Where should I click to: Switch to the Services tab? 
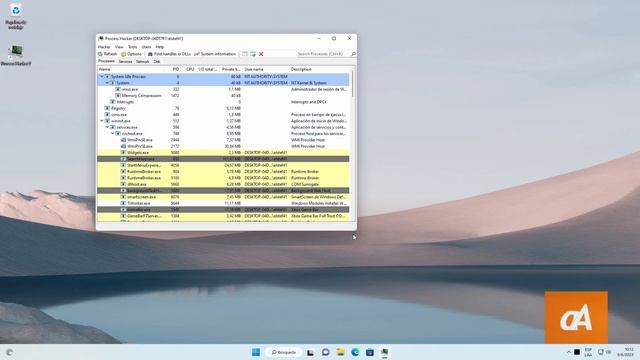tap(125, 62)
